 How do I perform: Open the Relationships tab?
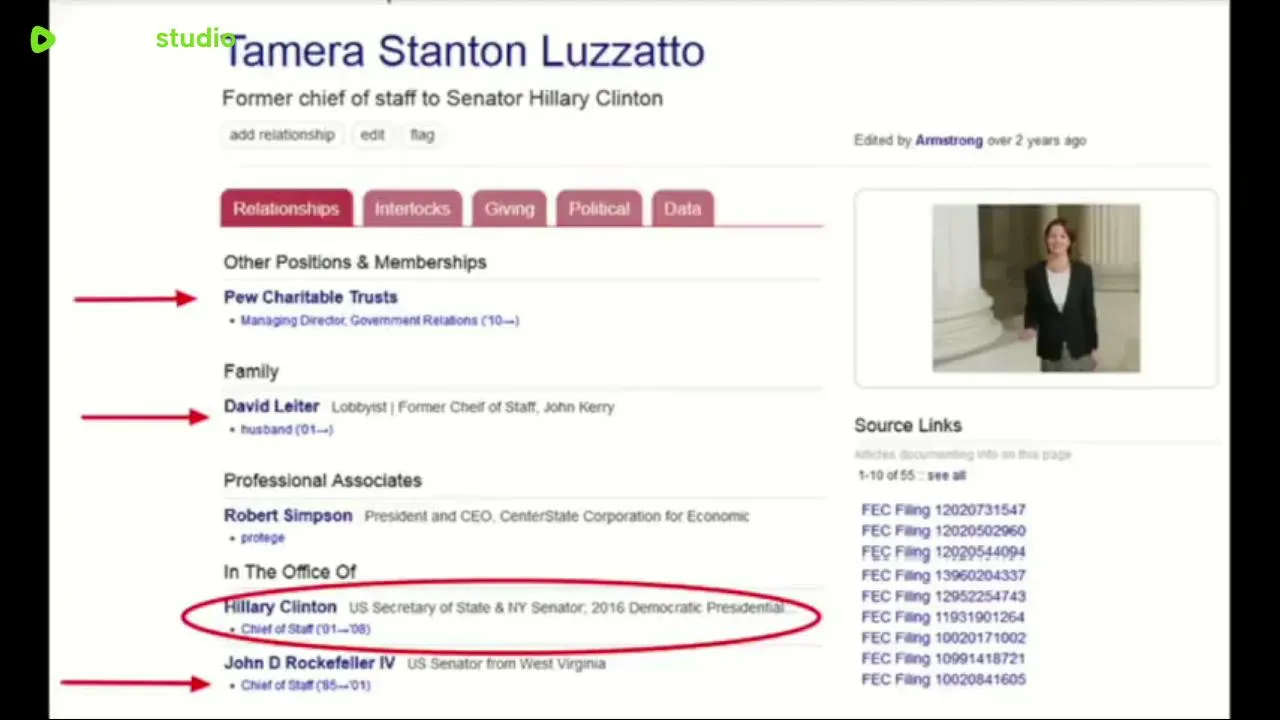286,208
